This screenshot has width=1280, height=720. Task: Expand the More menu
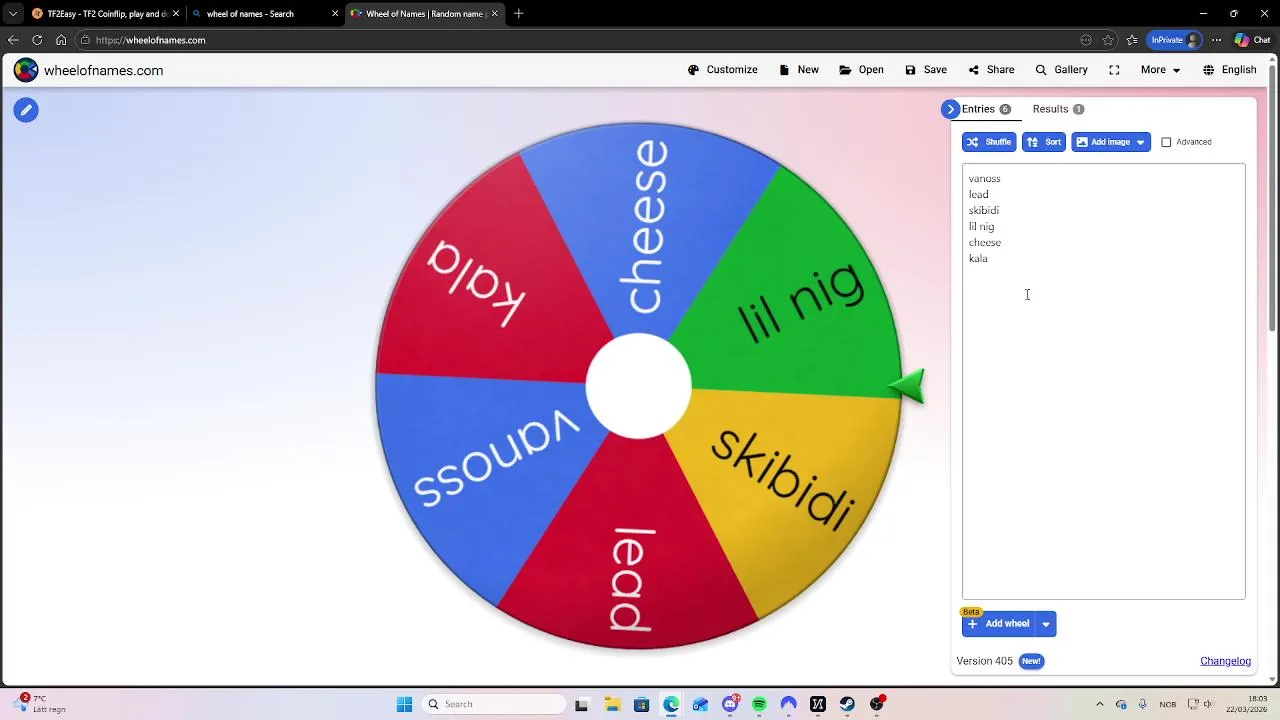1160,70
